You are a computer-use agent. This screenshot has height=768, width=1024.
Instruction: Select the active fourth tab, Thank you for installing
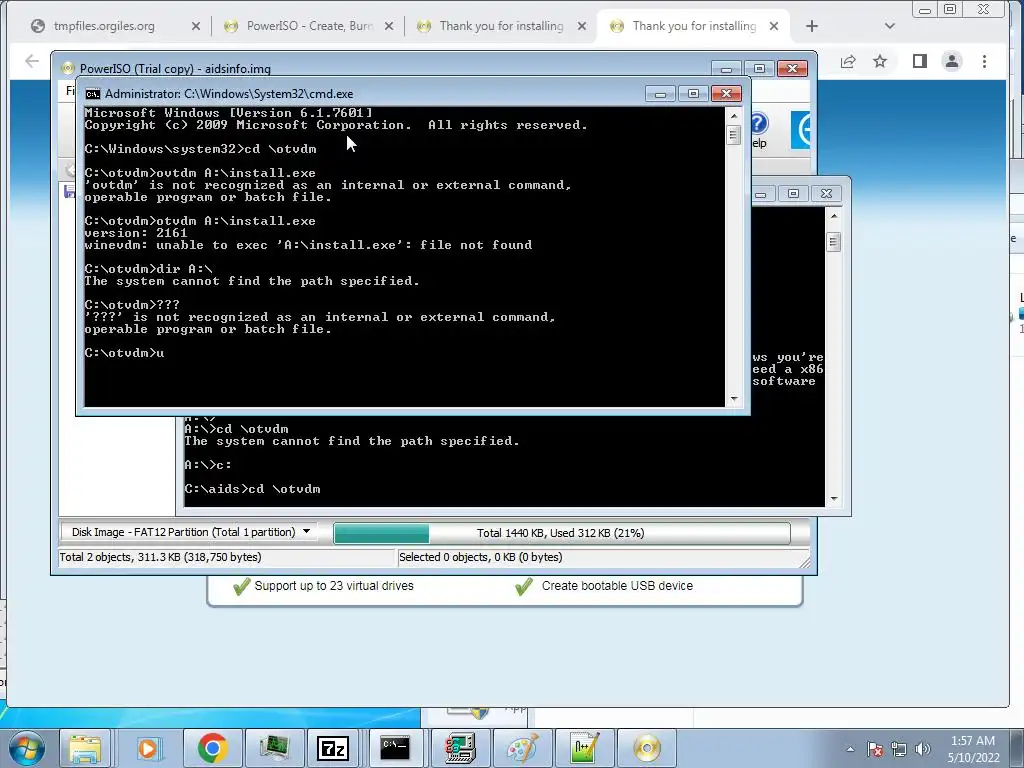click(x=694, y=26)
